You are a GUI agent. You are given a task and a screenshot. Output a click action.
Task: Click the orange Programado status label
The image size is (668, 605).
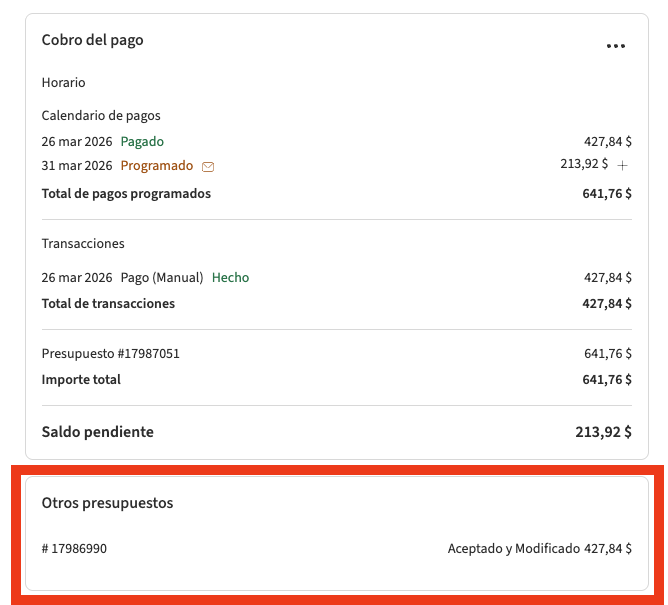pyautogui.click(x=157, y=165)
